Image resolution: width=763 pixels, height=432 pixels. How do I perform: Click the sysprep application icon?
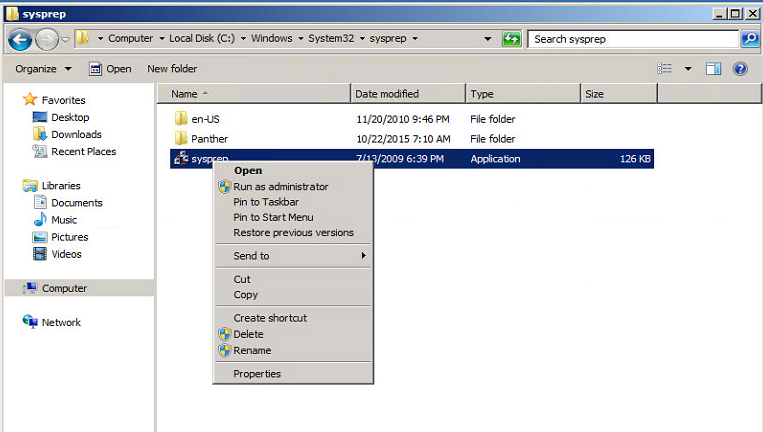(181, 158)
